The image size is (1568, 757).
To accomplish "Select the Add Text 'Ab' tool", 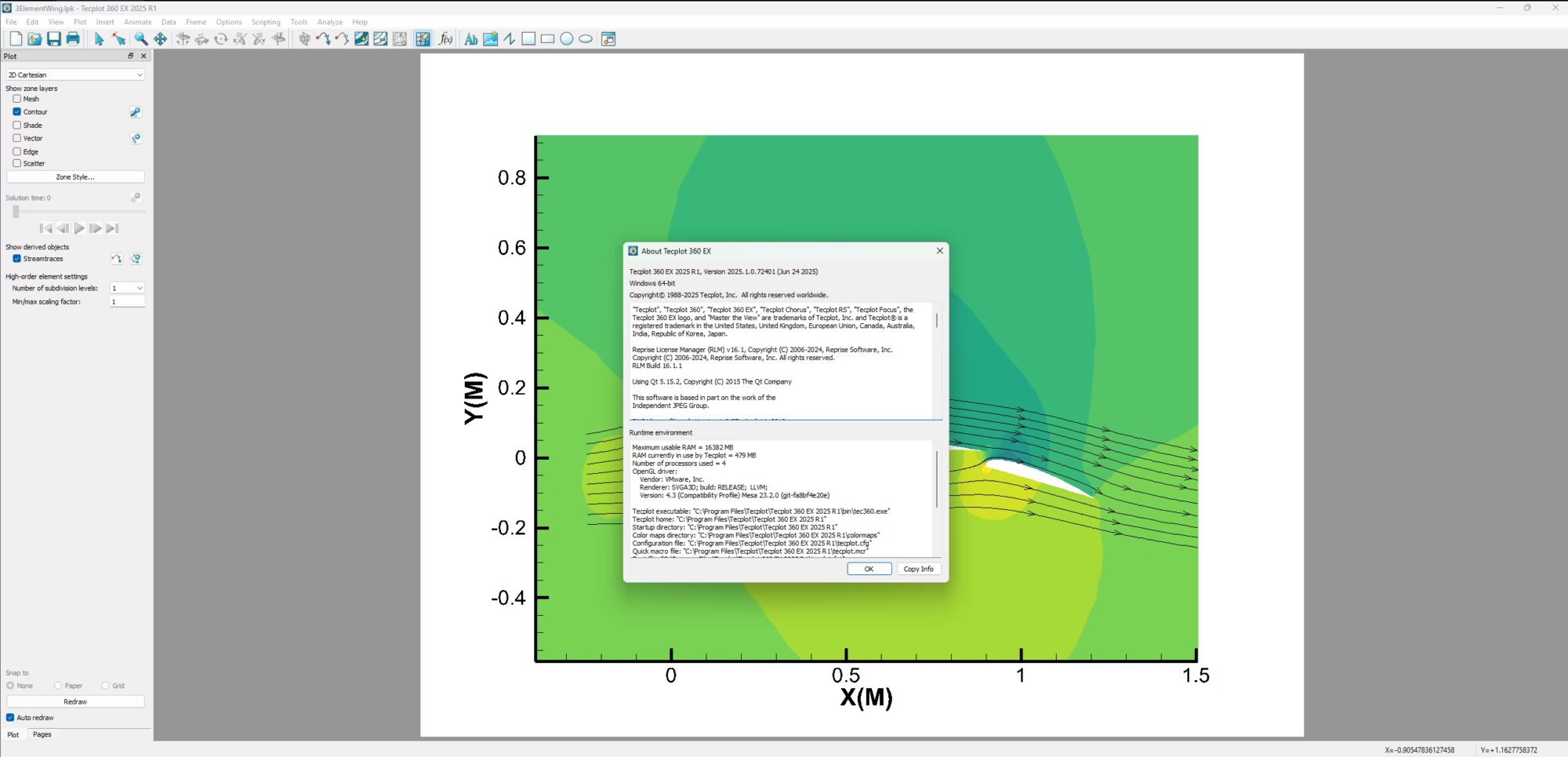I will 471,38.
